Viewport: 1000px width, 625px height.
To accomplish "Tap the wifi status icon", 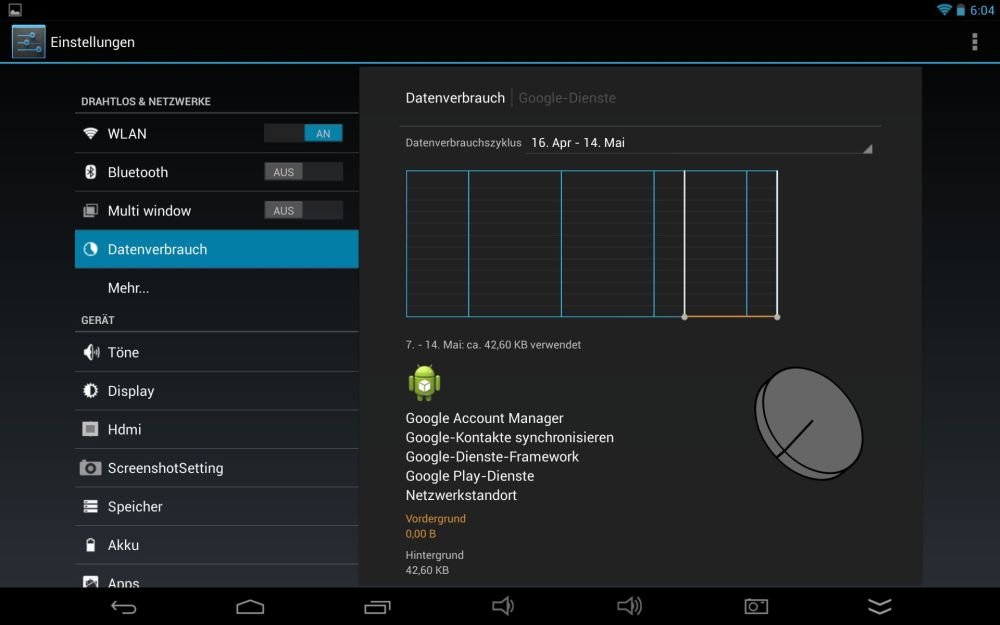I will 944,10.
